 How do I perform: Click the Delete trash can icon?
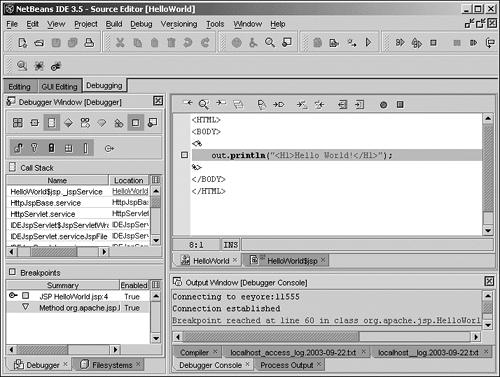click(x=171, y=43)
